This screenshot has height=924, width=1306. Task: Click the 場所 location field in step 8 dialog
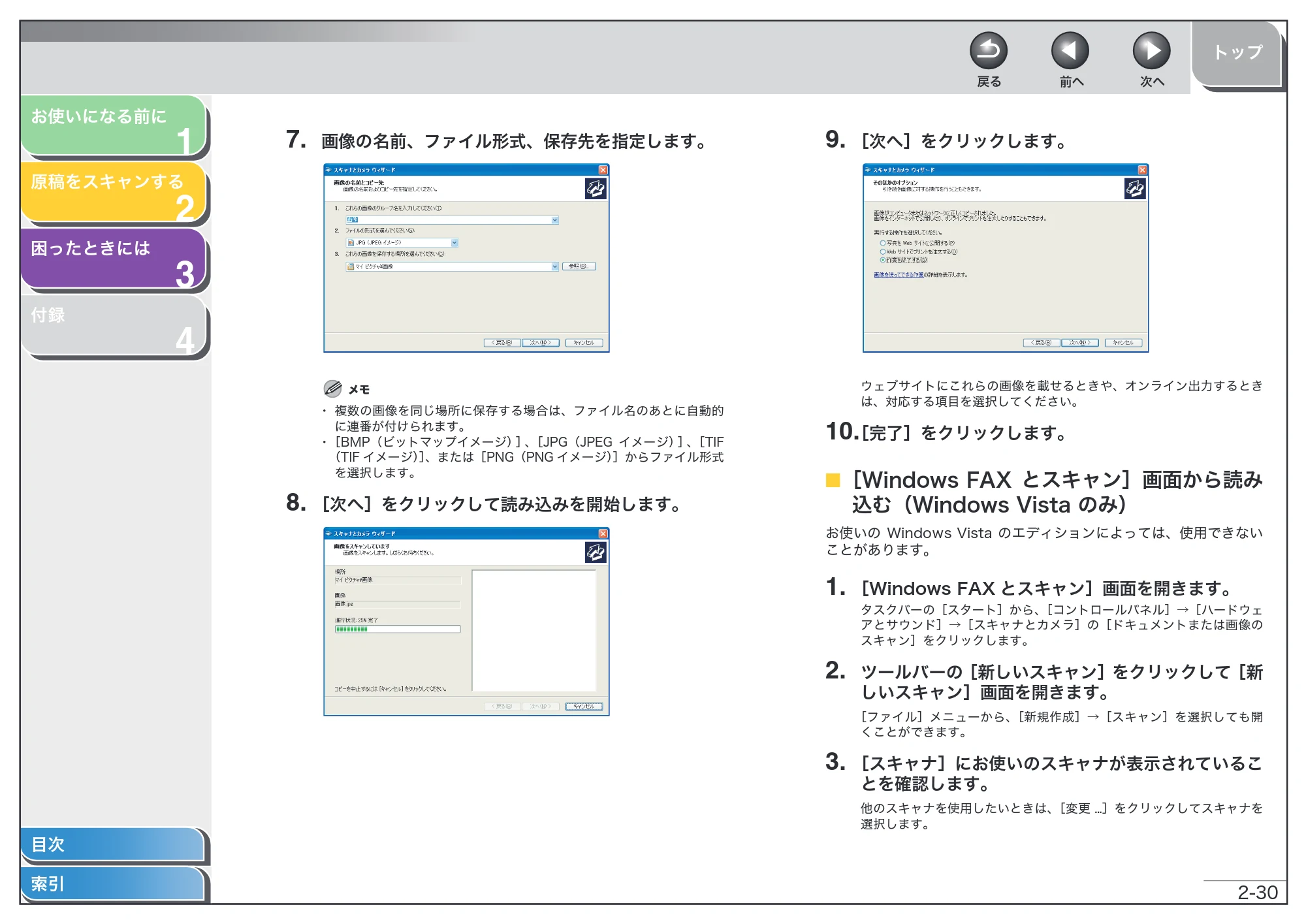[x=398, y=581]
